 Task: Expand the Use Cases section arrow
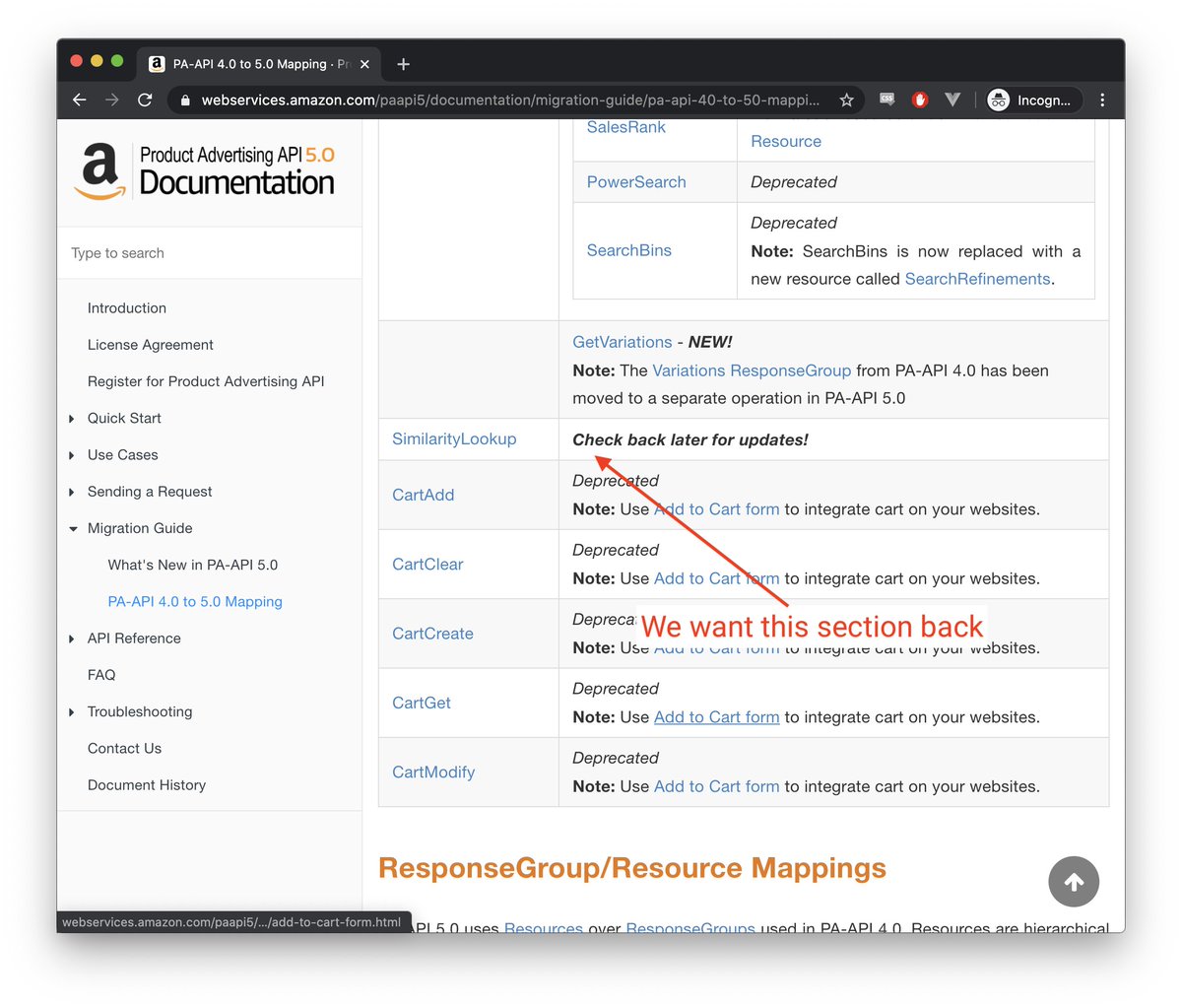72,455
